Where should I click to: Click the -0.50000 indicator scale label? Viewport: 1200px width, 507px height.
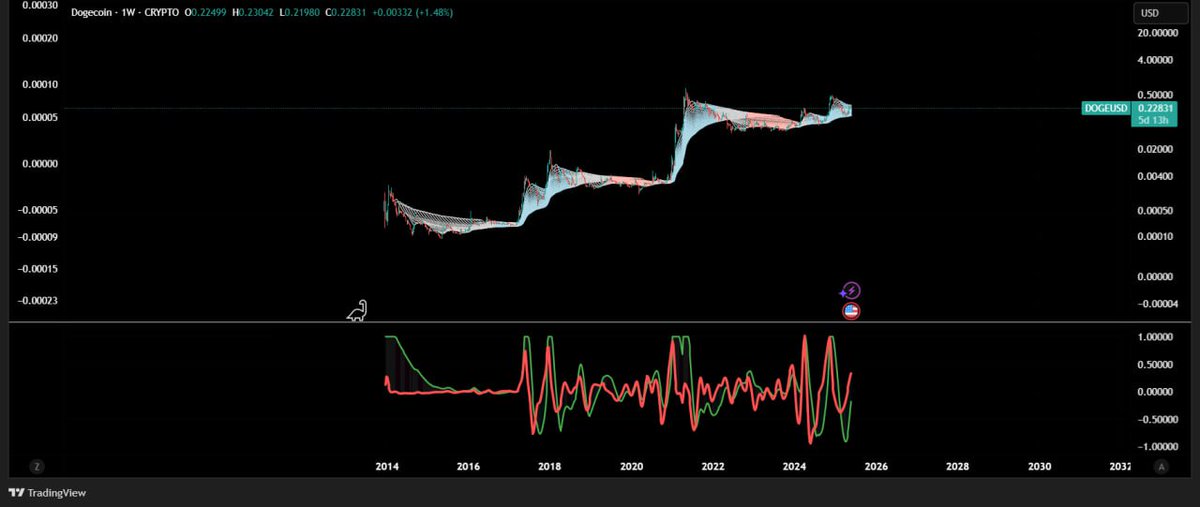[1159, 419]
